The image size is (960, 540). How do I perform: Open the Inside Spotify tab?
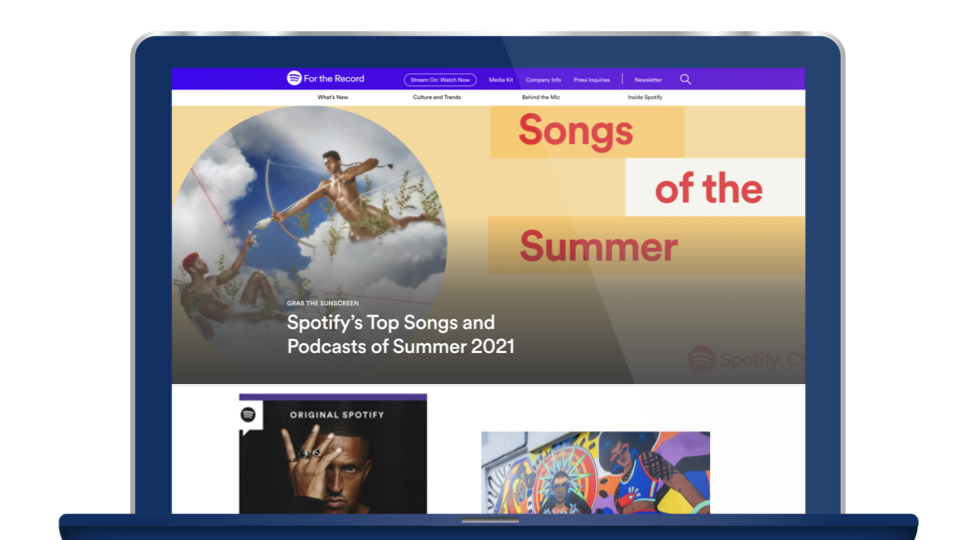pos(645,97)
